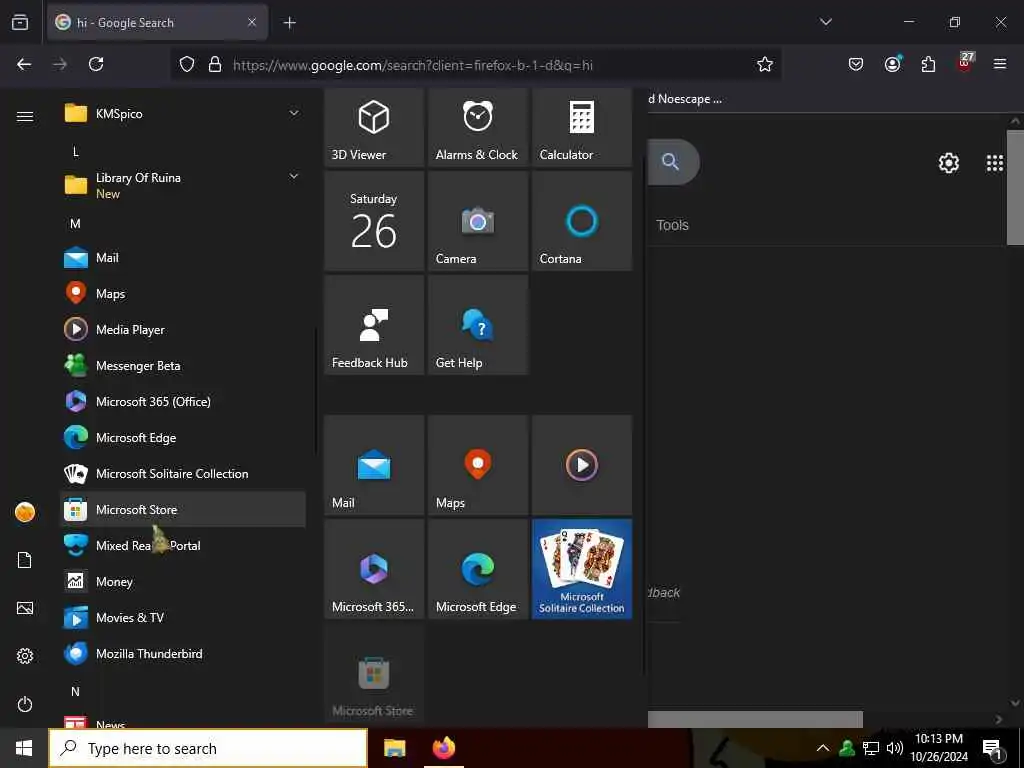1024x768 pixels.
Task: Open the Microsoft Store tile
Action: [374, 673]
